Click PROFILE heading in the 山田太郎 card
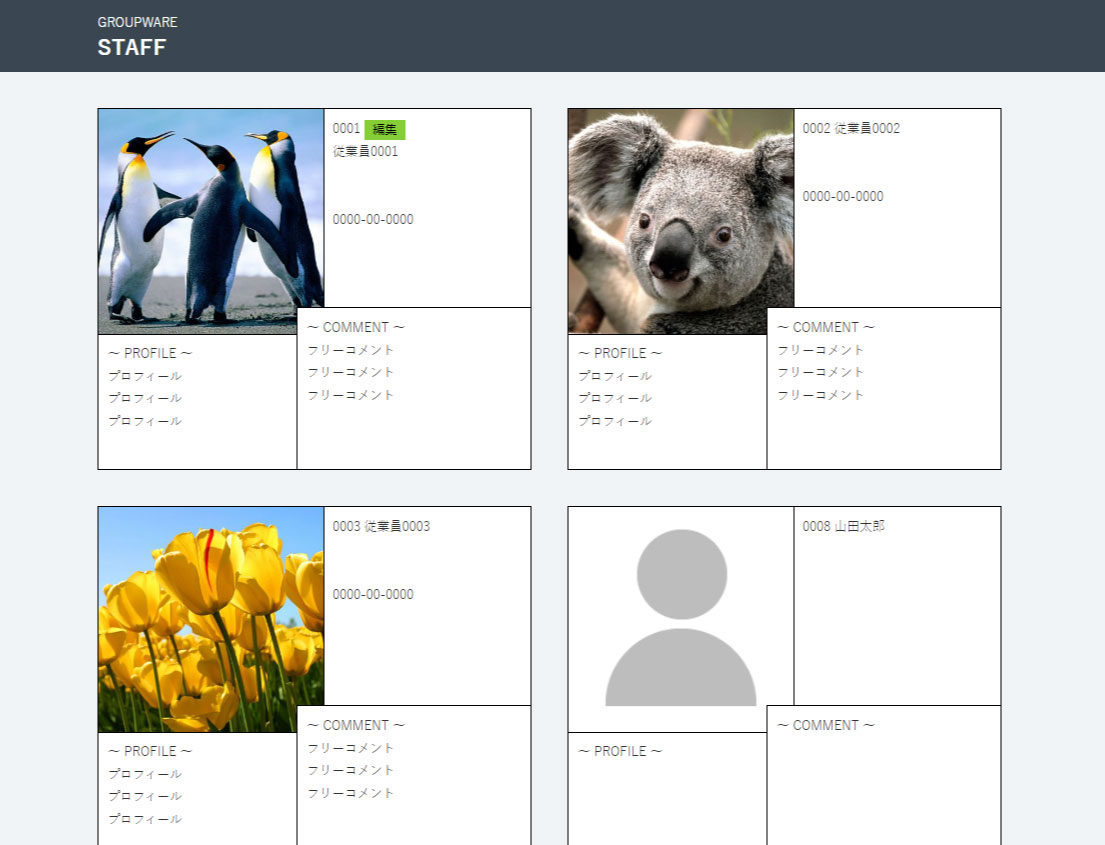1105x845 pixels. point(620,751)
